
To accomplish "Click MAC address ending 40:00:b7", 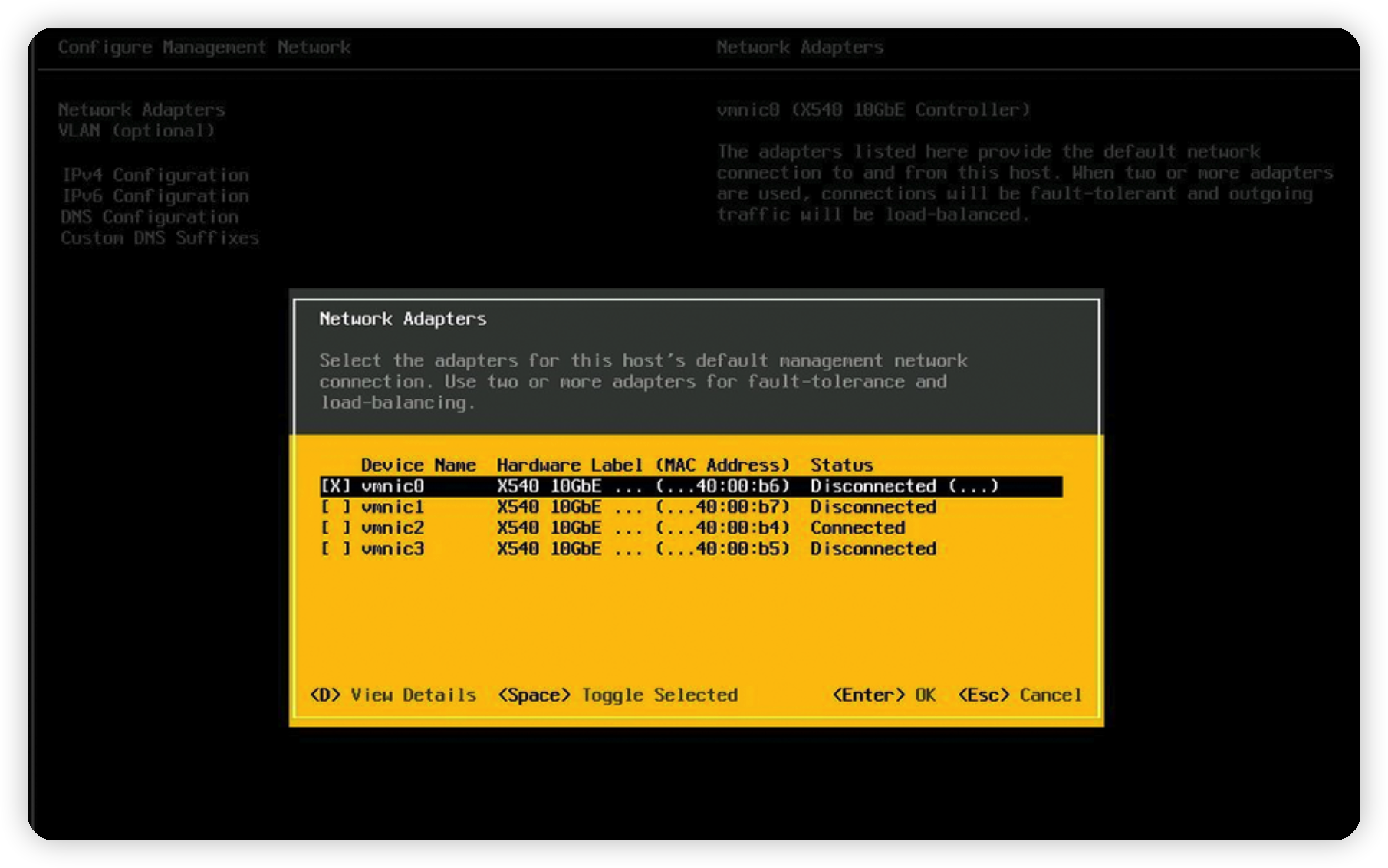I will (x=722, y=507).
